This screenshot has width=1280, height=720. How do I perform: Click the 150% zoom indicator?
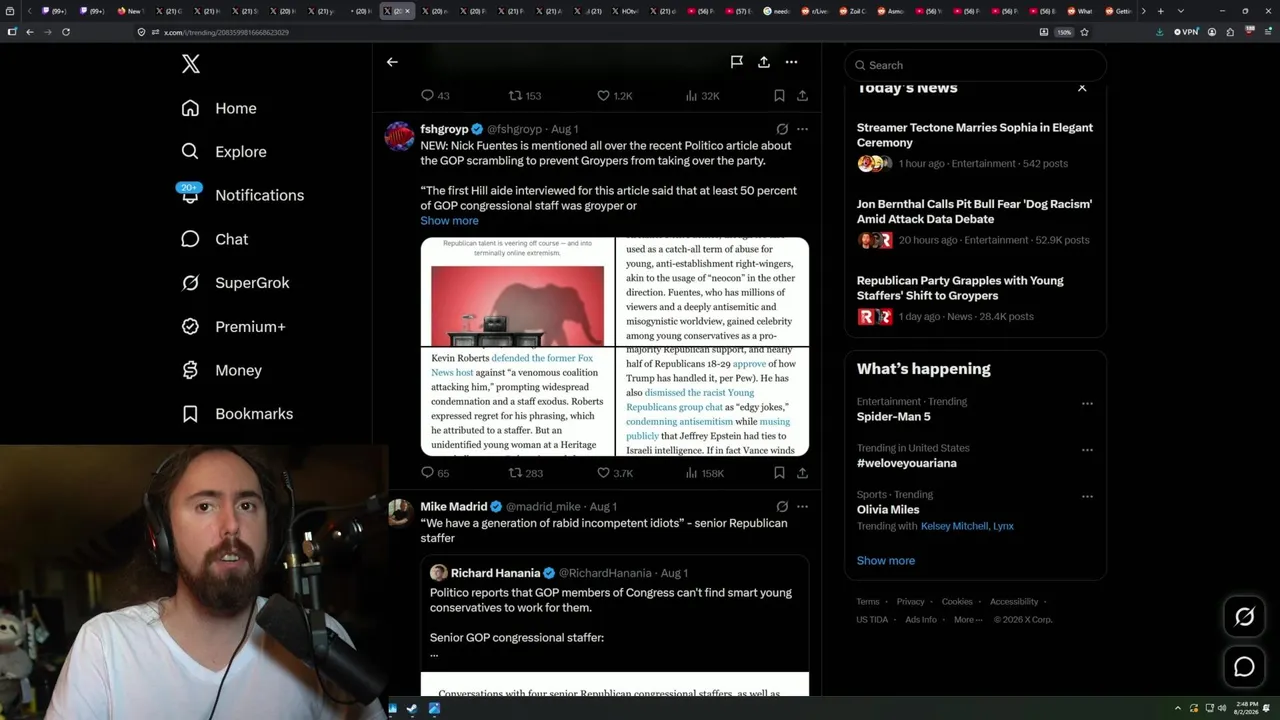pyautogui.click(x=1065, y=32)
